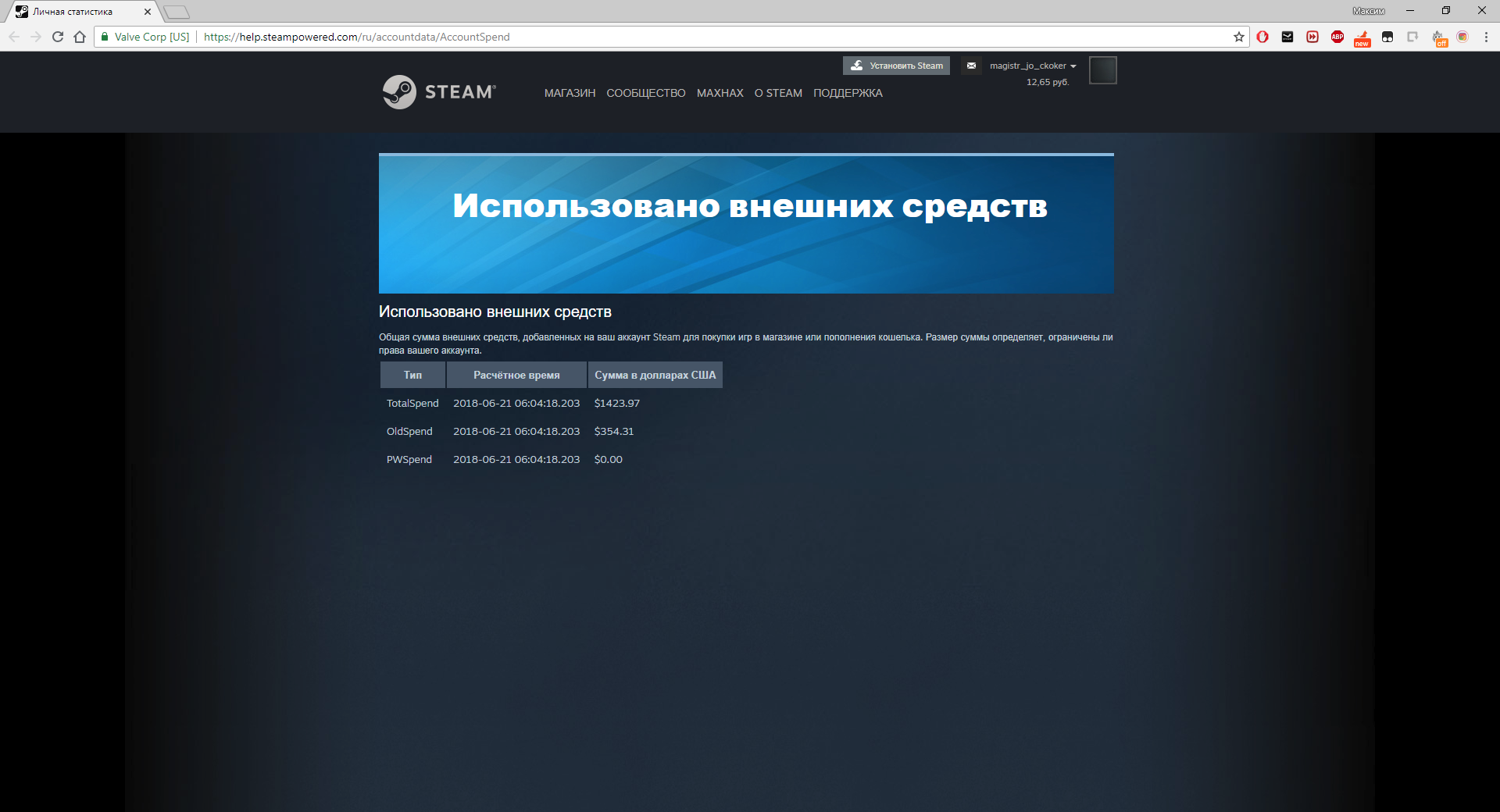Click the $1423.97 amount
This screenshot has width=1500, height=812.
616,403
